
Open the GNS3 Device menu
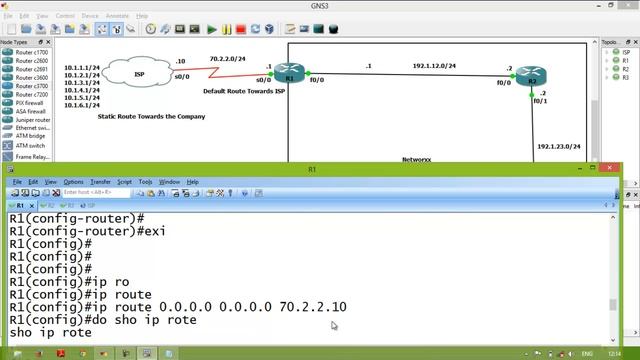pyautogui.click(x=90, y=16)
